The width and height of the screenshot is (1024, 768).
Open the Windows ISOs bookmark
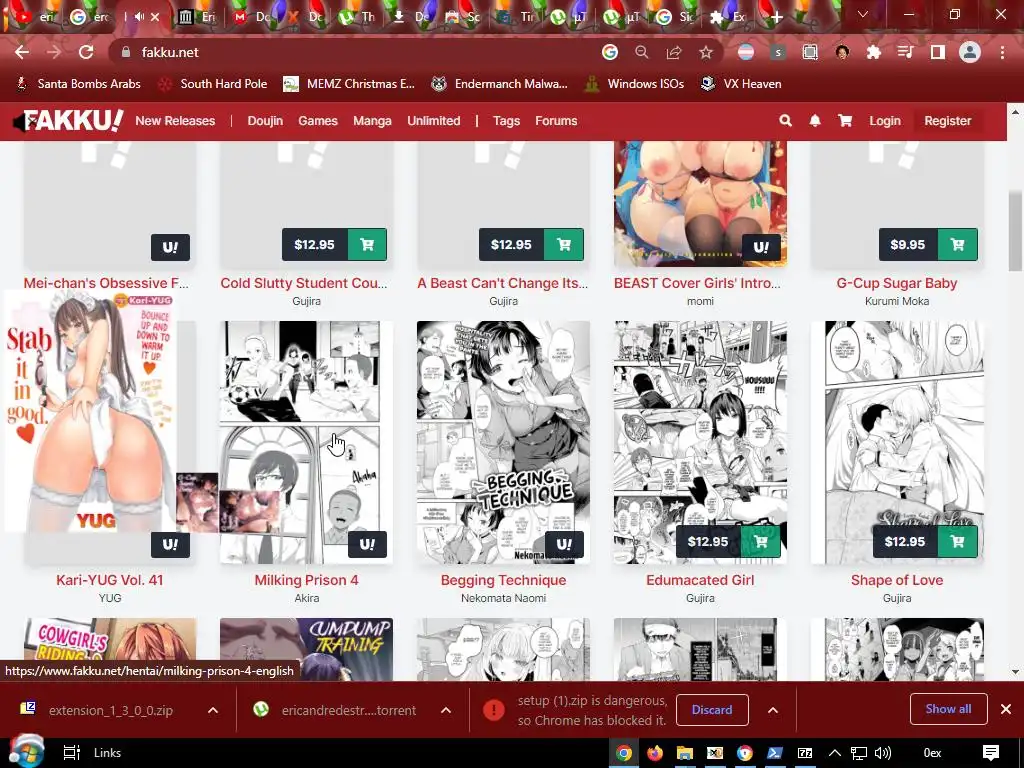pos(635,84)
